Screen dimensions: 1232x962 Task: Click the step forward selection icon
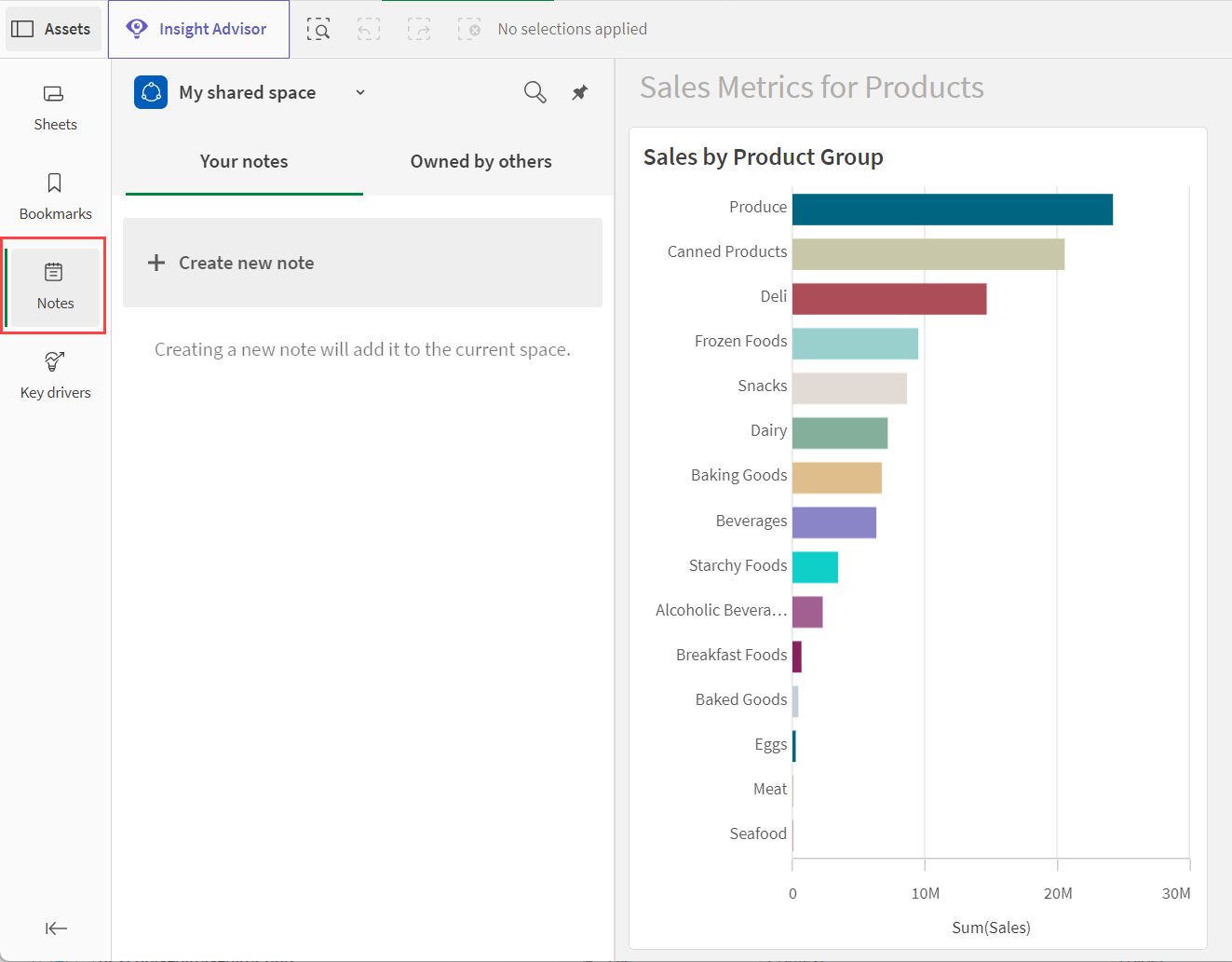coord(419,29)
